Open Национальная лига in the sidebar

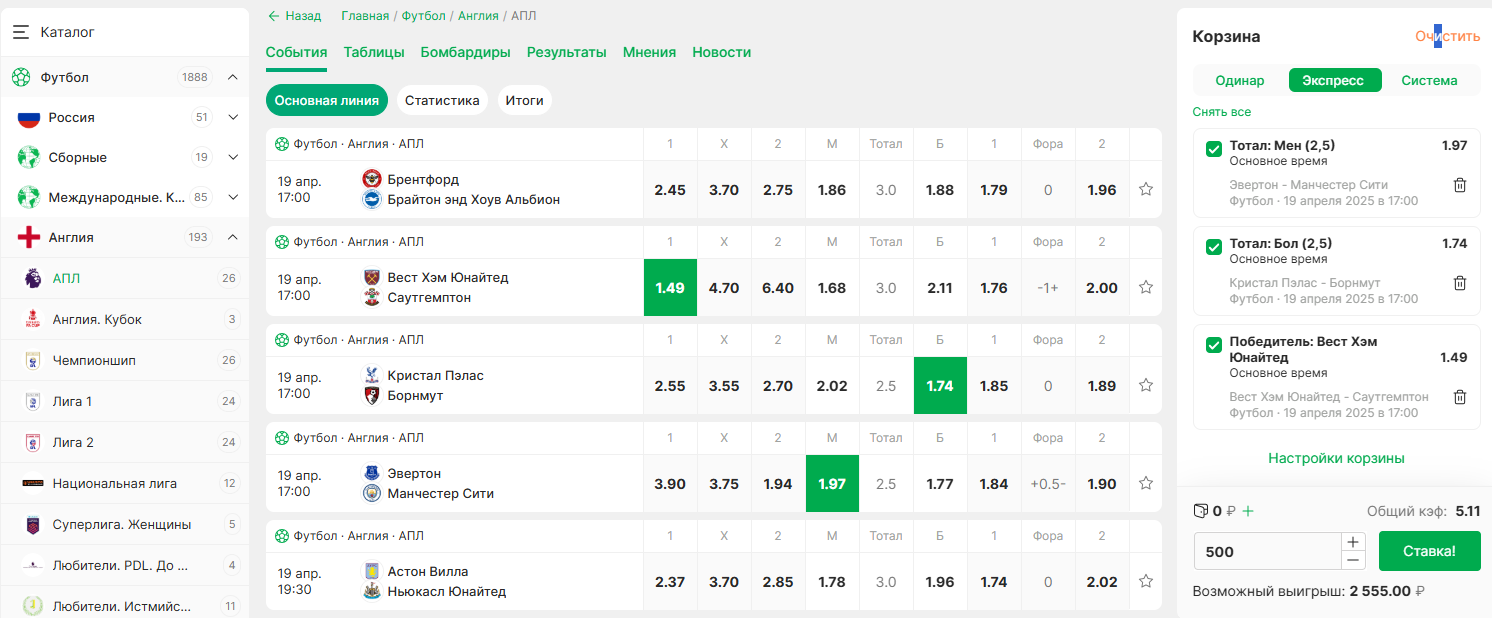tap(125, 483)
